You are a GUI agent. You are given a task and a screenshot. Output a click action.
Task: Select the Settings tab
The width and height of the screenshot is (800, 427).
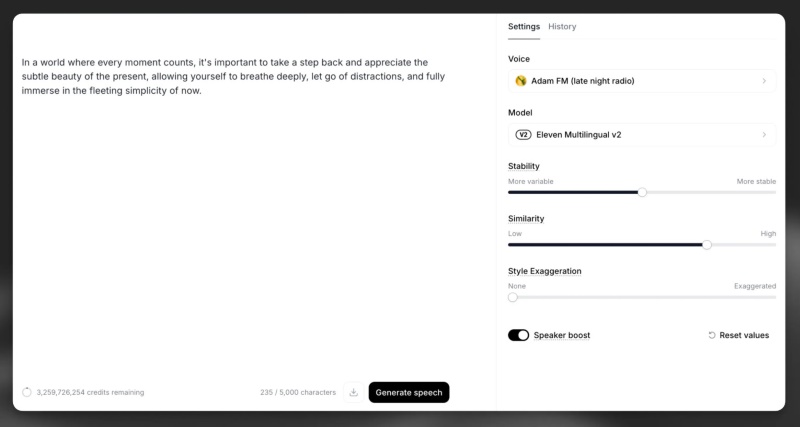523,26
